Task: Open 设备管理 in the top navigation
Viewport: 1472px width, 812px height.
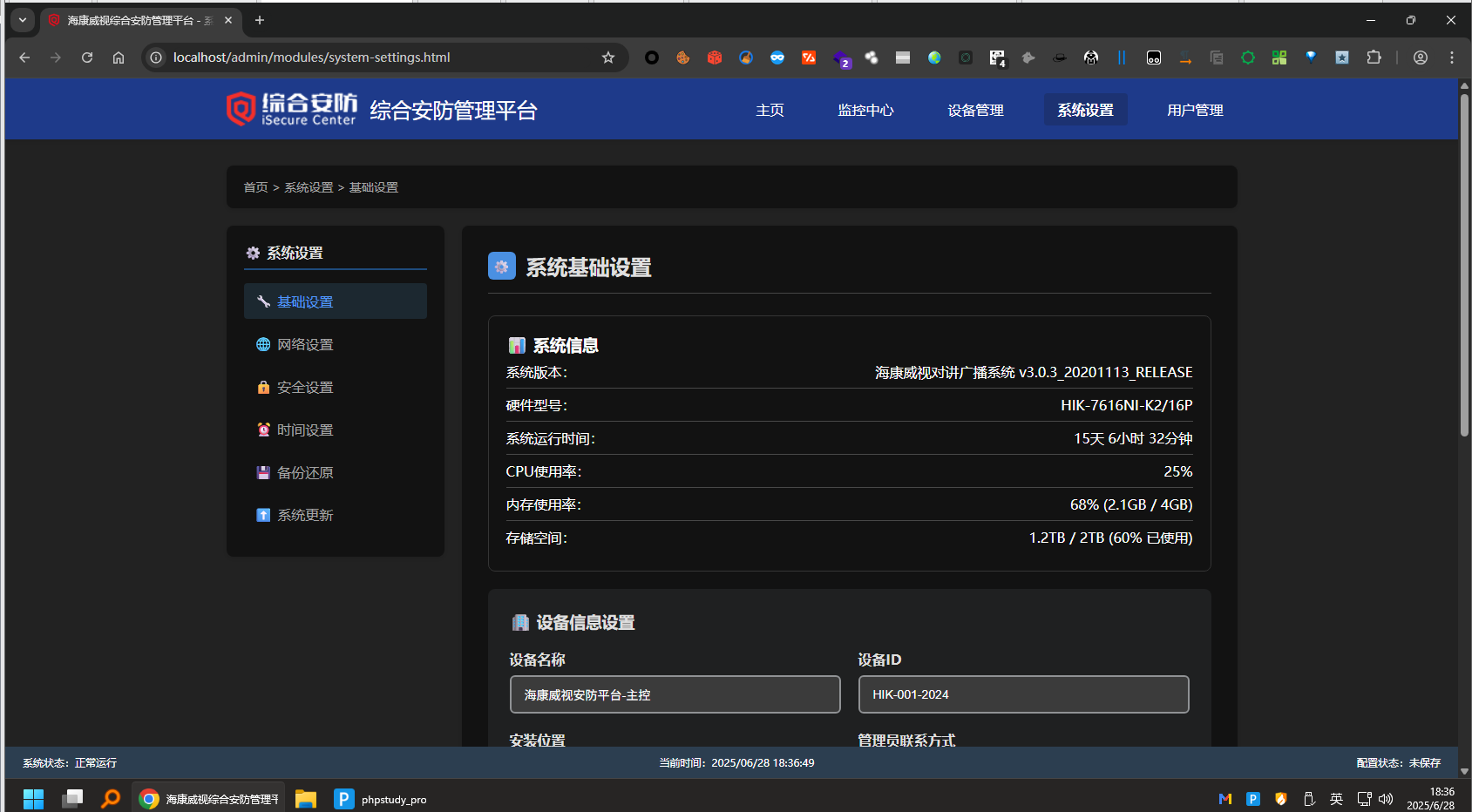Action: (975, 111)
